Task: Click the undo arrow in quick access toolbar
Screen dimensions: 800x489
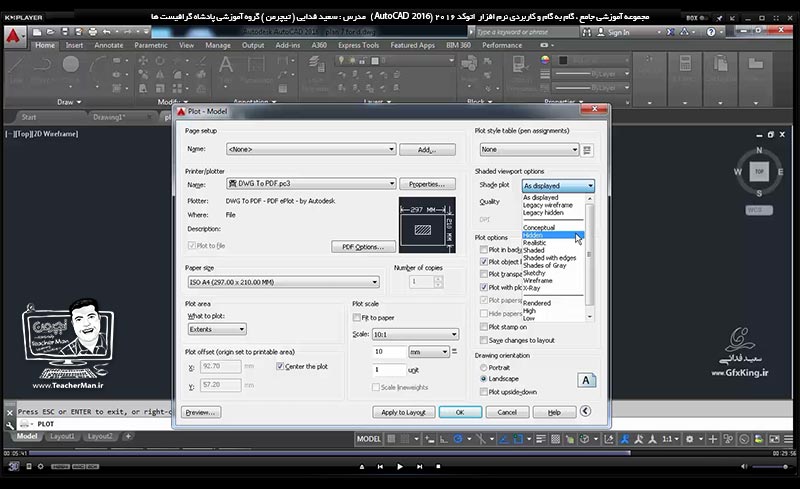Action: pyautogui.click(x=107, y=32)
